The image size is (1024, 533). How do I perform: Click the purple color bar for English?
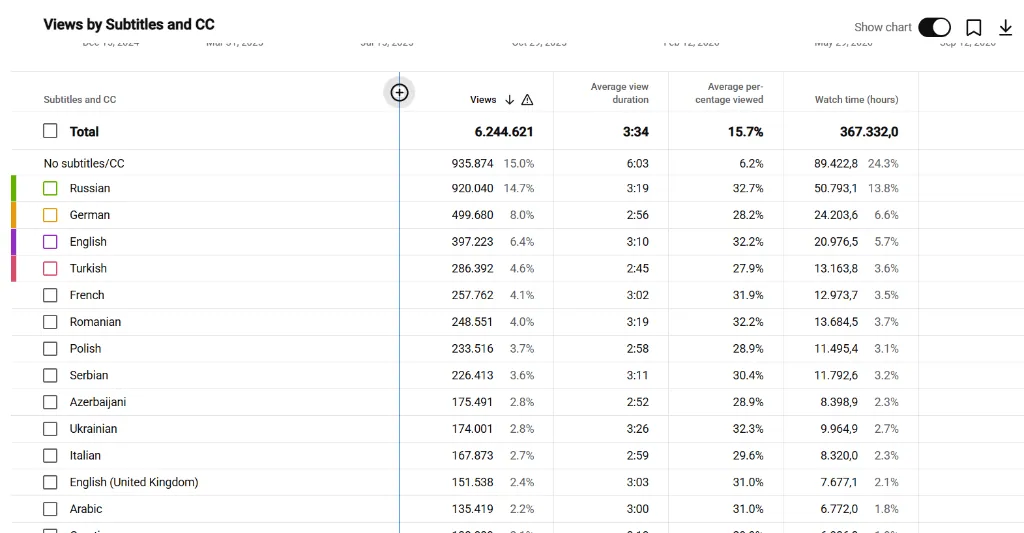tap(14, 242)
